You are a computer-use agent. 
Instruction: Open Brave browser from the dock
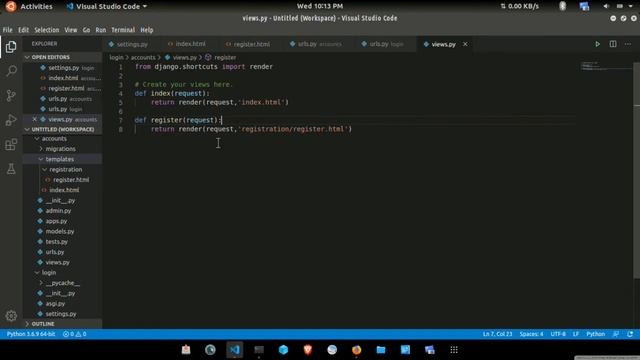308,350
